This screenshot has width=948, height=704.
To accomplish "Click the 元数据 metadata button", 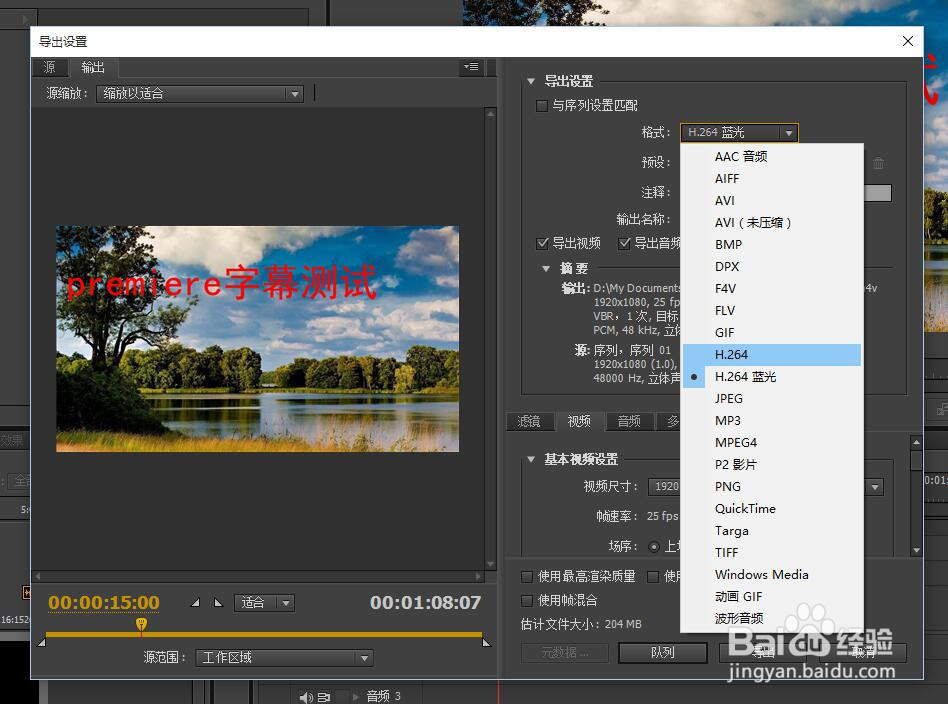I will [x=565, y=653].
